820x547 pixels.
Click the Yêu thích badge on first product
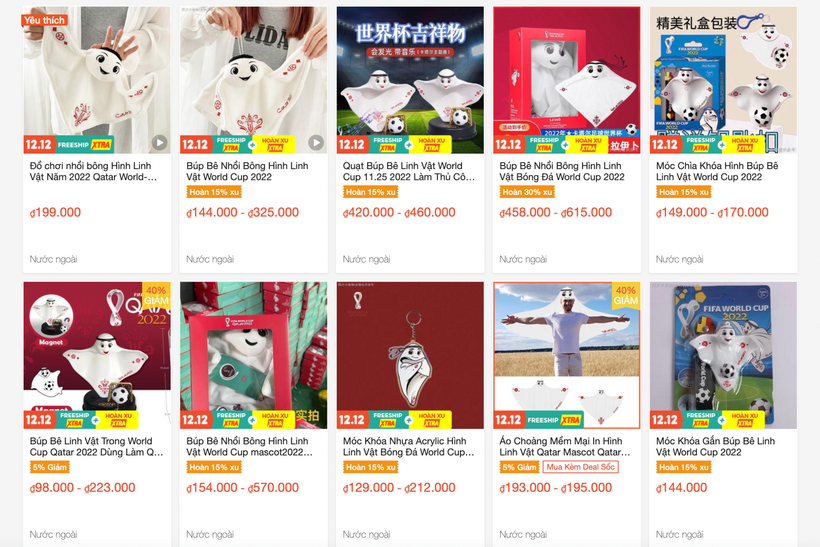(x=44, y=20)
